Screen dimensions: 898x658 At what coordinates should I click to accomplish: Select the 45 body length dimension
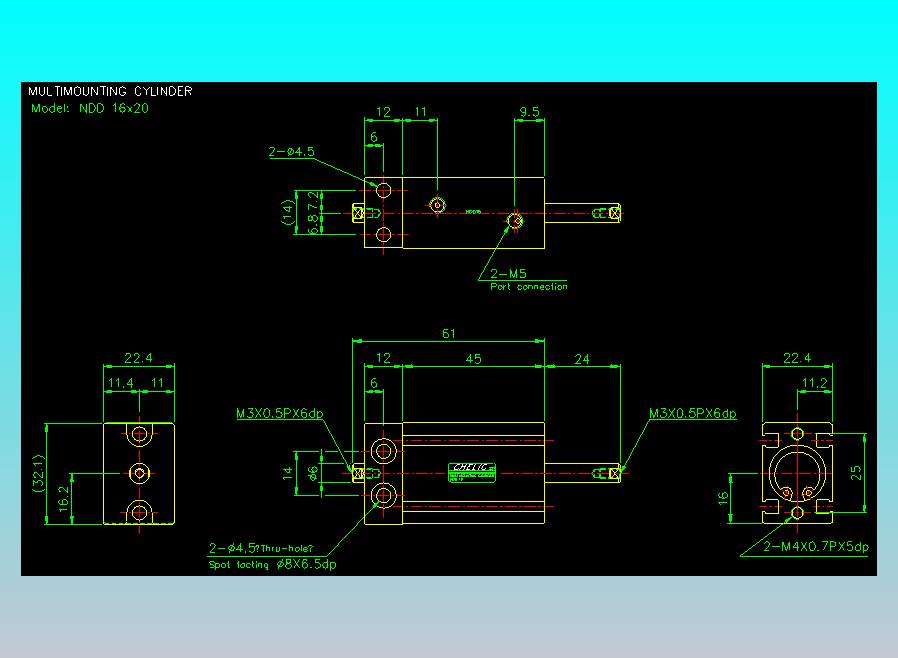point(474,359)
